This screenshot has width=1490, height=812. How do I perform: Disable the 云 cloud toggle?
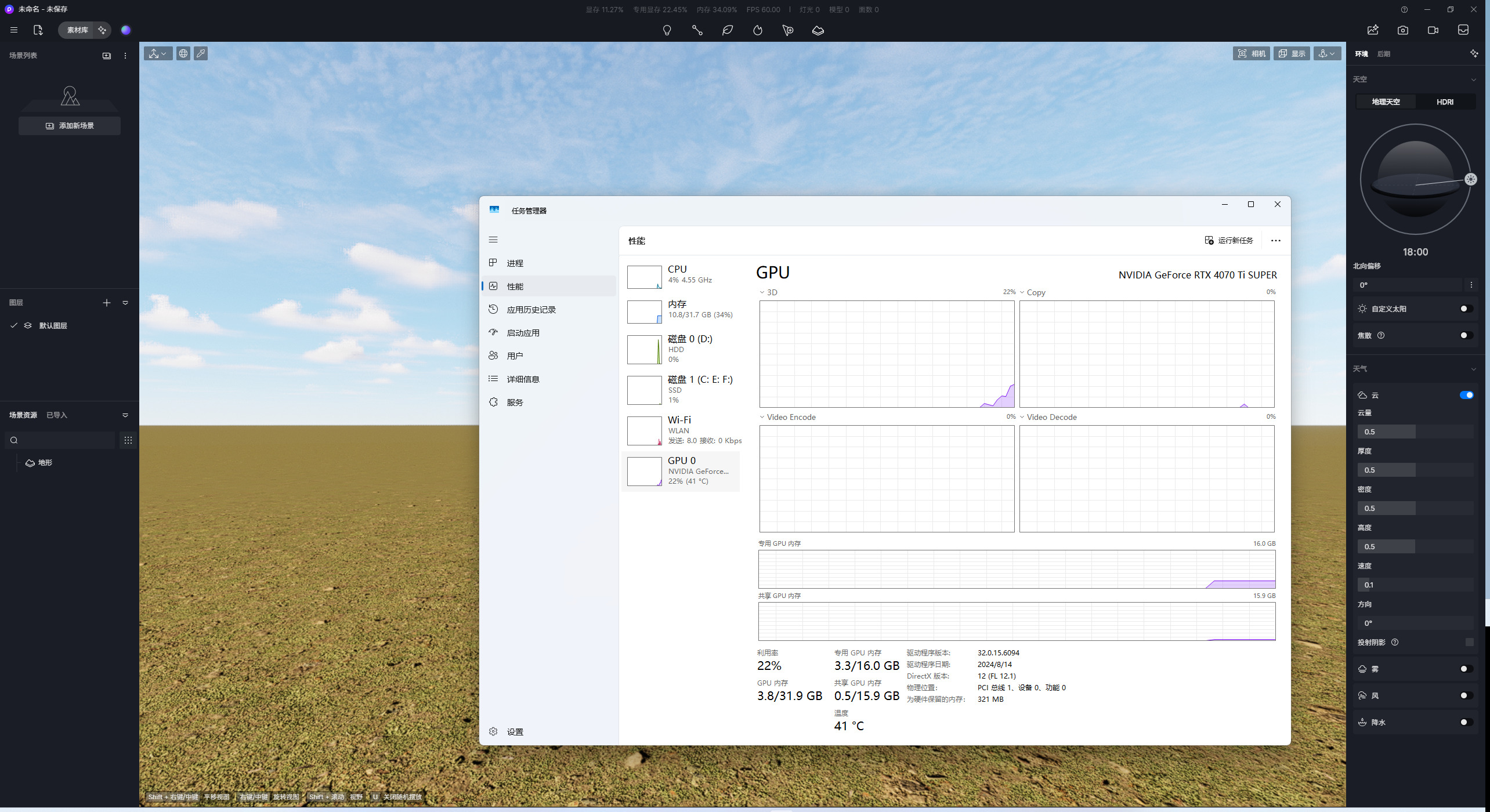pyautogui.click(x=1466, y=395)
